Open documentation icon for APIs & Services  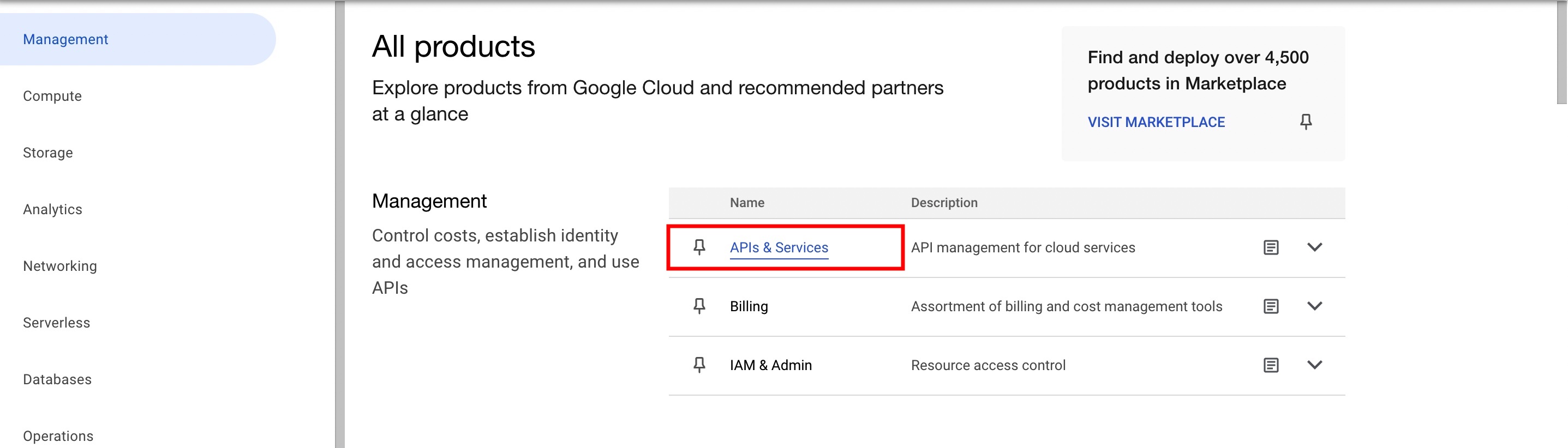1271,247
